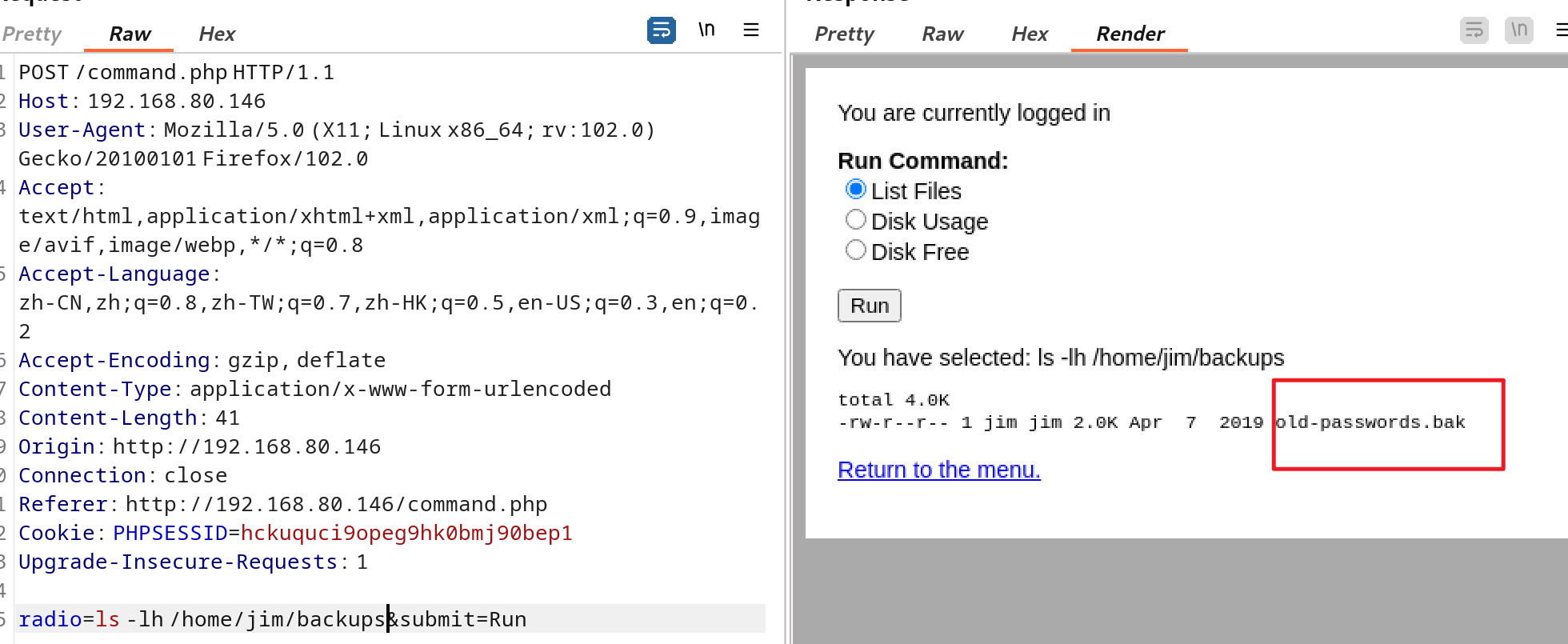
Task: Click the 'Connection: close' header
Action: 122,475
